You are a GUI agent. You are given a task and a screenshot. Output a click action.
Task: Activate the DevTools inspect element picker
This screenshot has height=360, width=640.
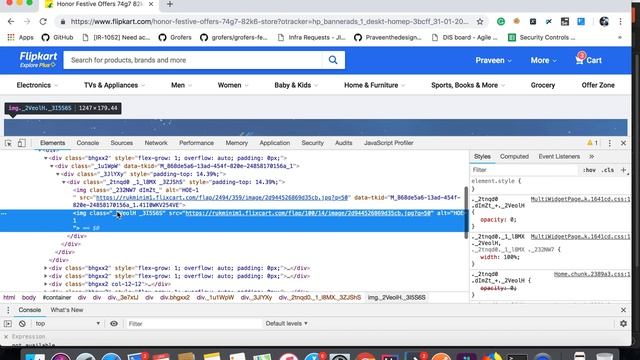(x=8, y=143)
